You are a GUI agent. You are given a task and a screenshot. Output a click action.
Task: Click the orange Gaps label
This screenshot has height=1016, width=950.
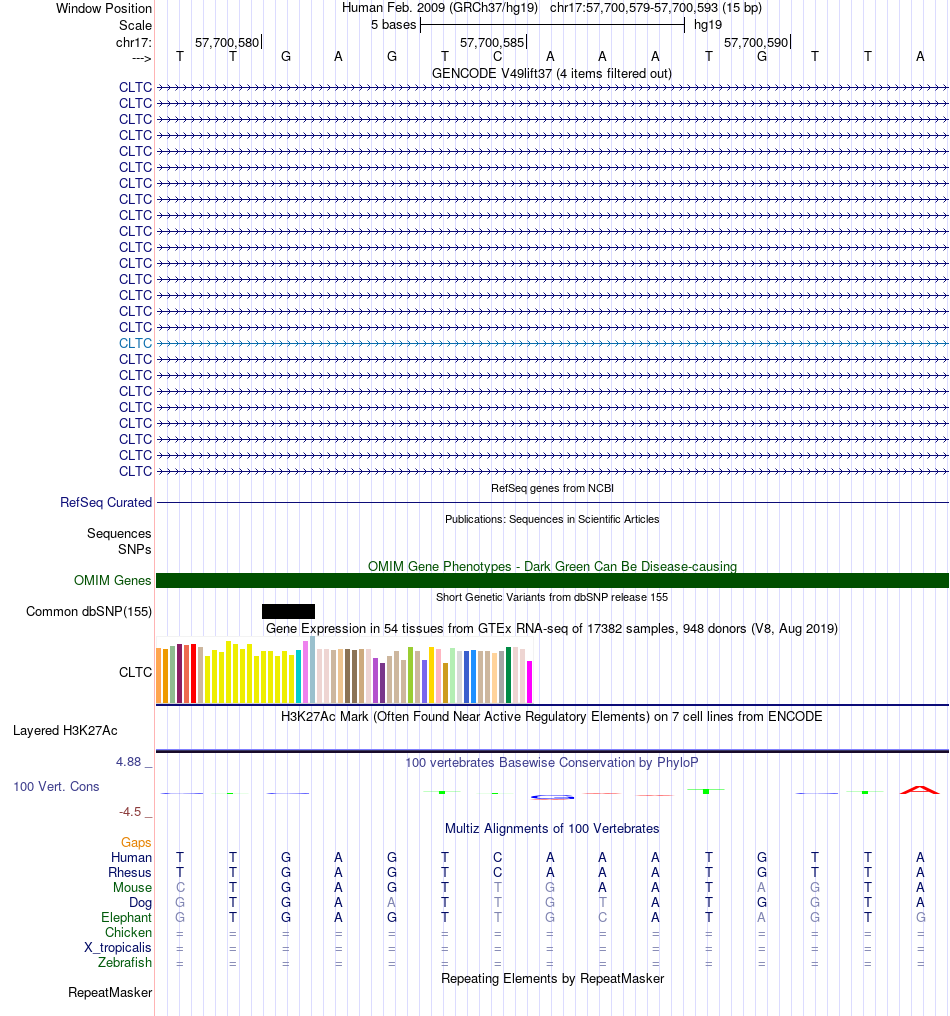tap(136, 843)
